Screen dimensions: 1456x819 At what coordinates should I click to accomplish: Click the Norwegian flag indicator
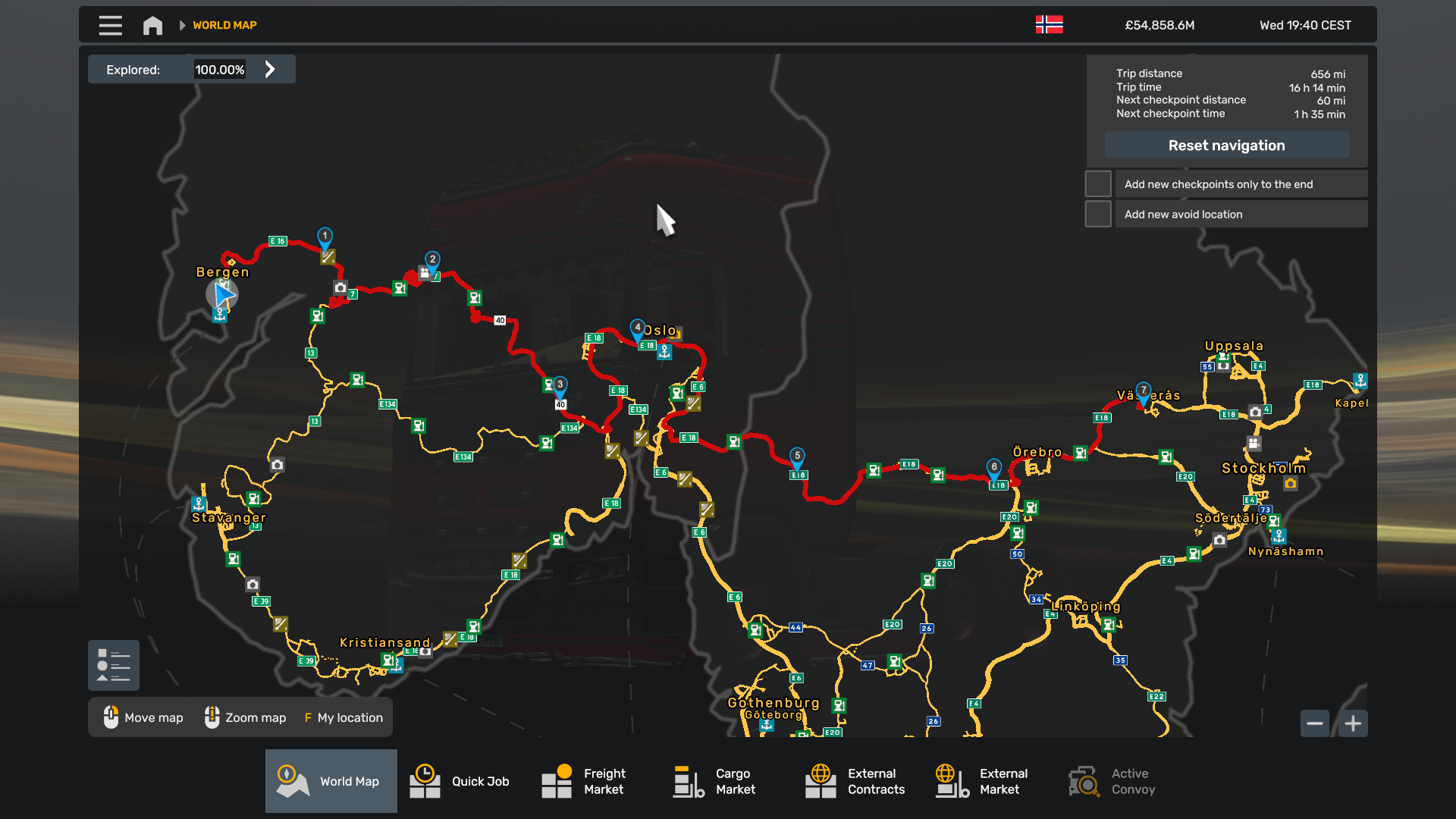pos(1050,24)
